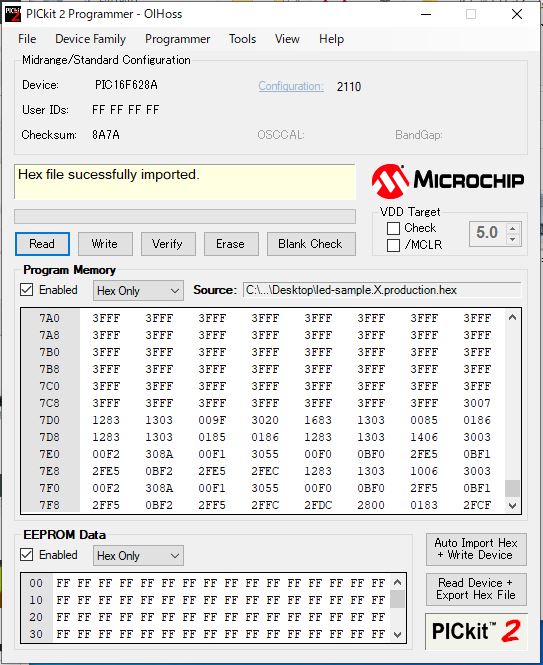The height and width of the screenshot is (665, 543).
Task: Click Auto Import Hex + Write Device
Action: tap(476, 549)
